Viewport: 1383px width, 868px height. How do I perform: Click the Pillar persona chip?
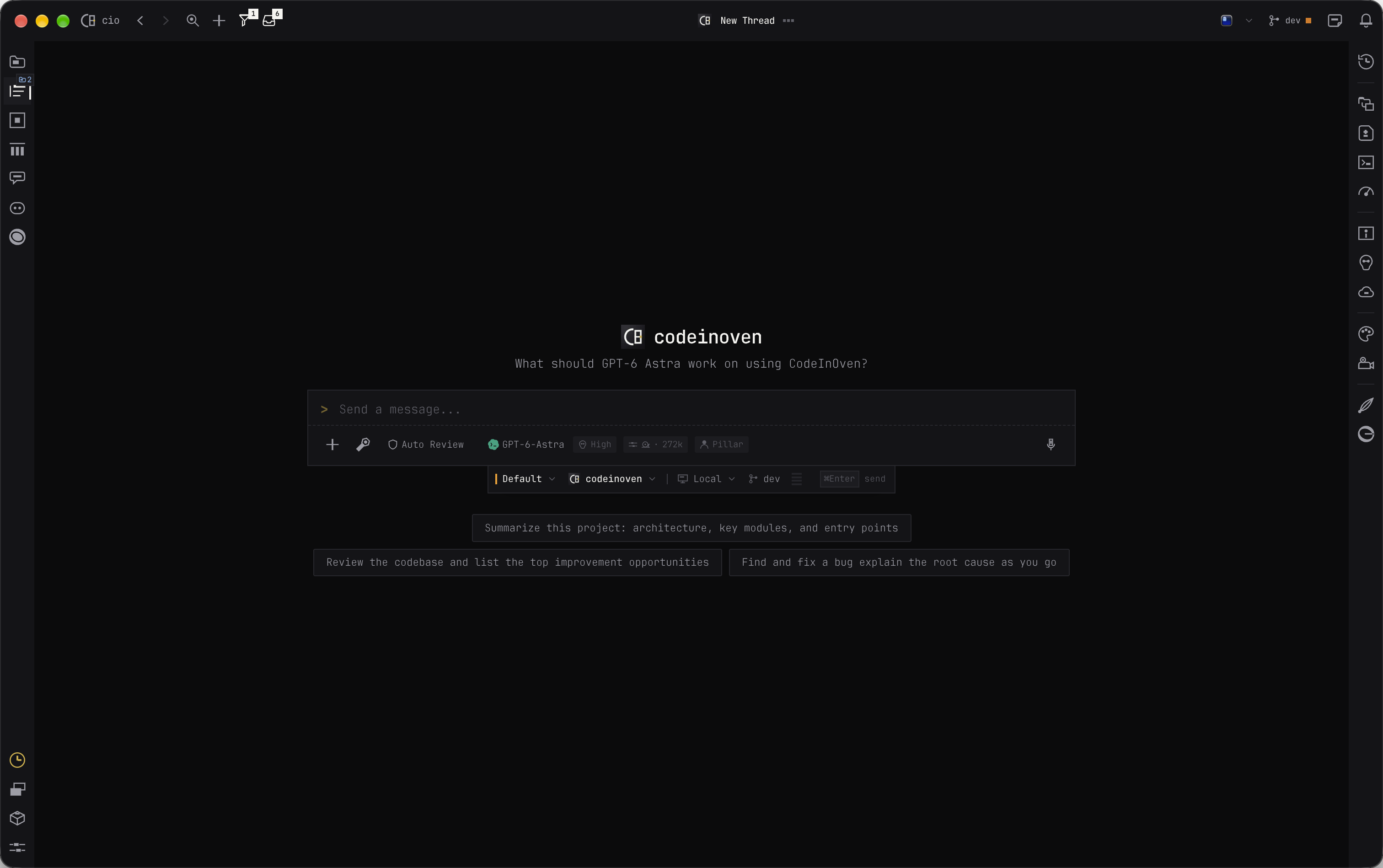pyautogui.click(x=722, y=445)
